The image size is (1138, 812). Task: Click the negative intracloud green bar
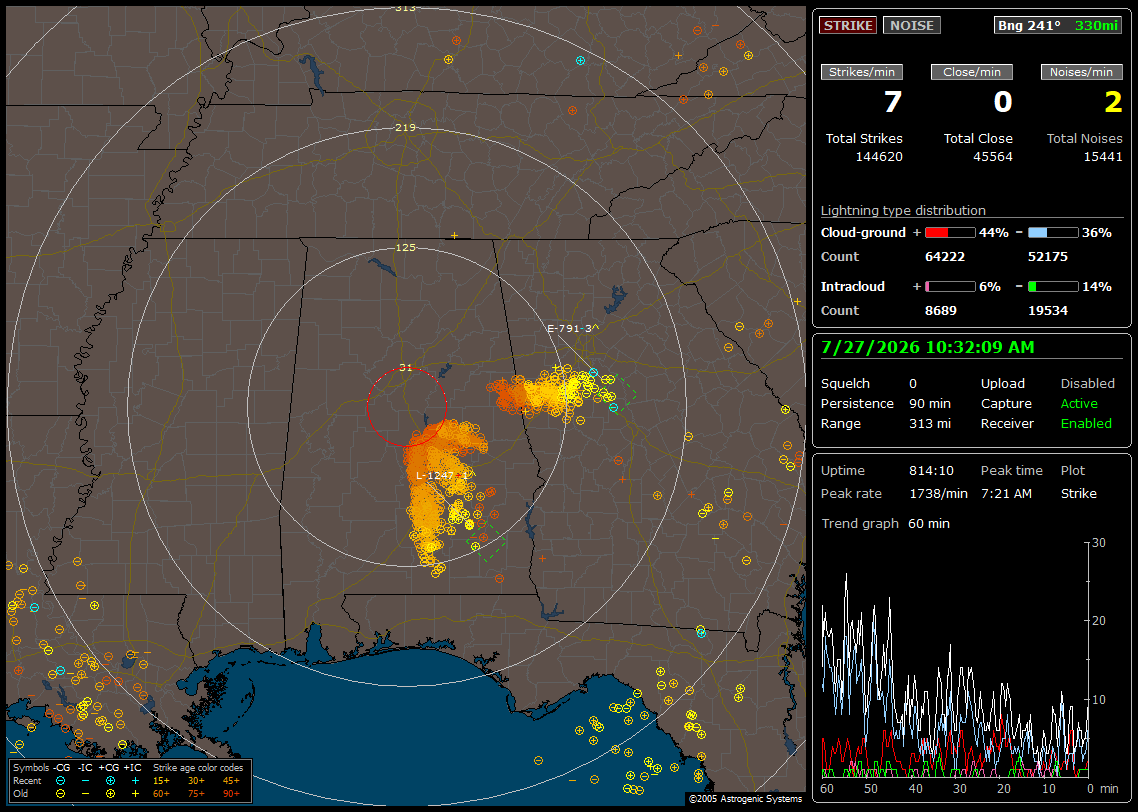coord(1052,287)
